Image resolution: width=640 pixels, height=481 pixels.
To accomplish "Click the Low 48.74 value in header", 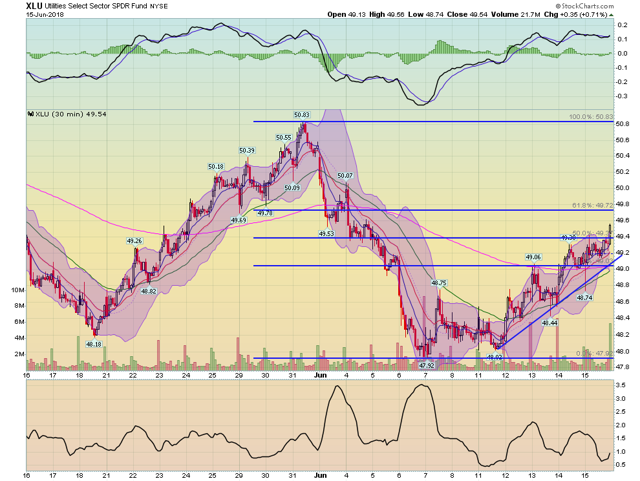I will pos(425,14).
